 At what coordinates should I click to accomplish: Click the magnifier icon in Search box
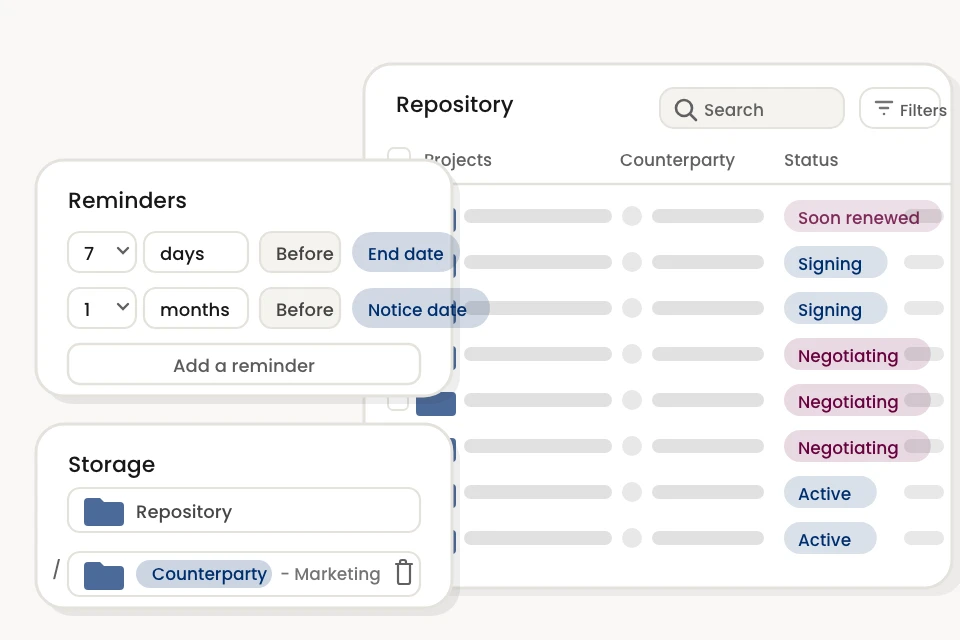tap(685, 110)
